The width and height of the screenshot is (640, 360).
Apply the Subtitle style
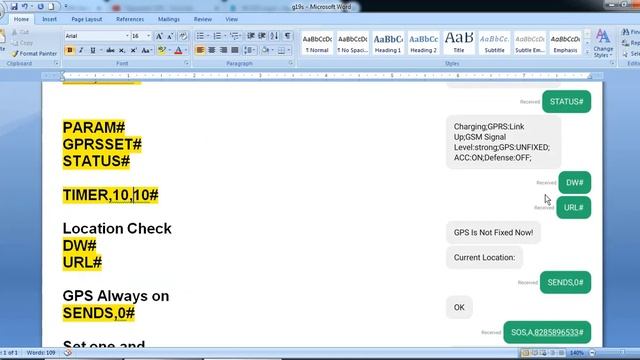[494, 43]
